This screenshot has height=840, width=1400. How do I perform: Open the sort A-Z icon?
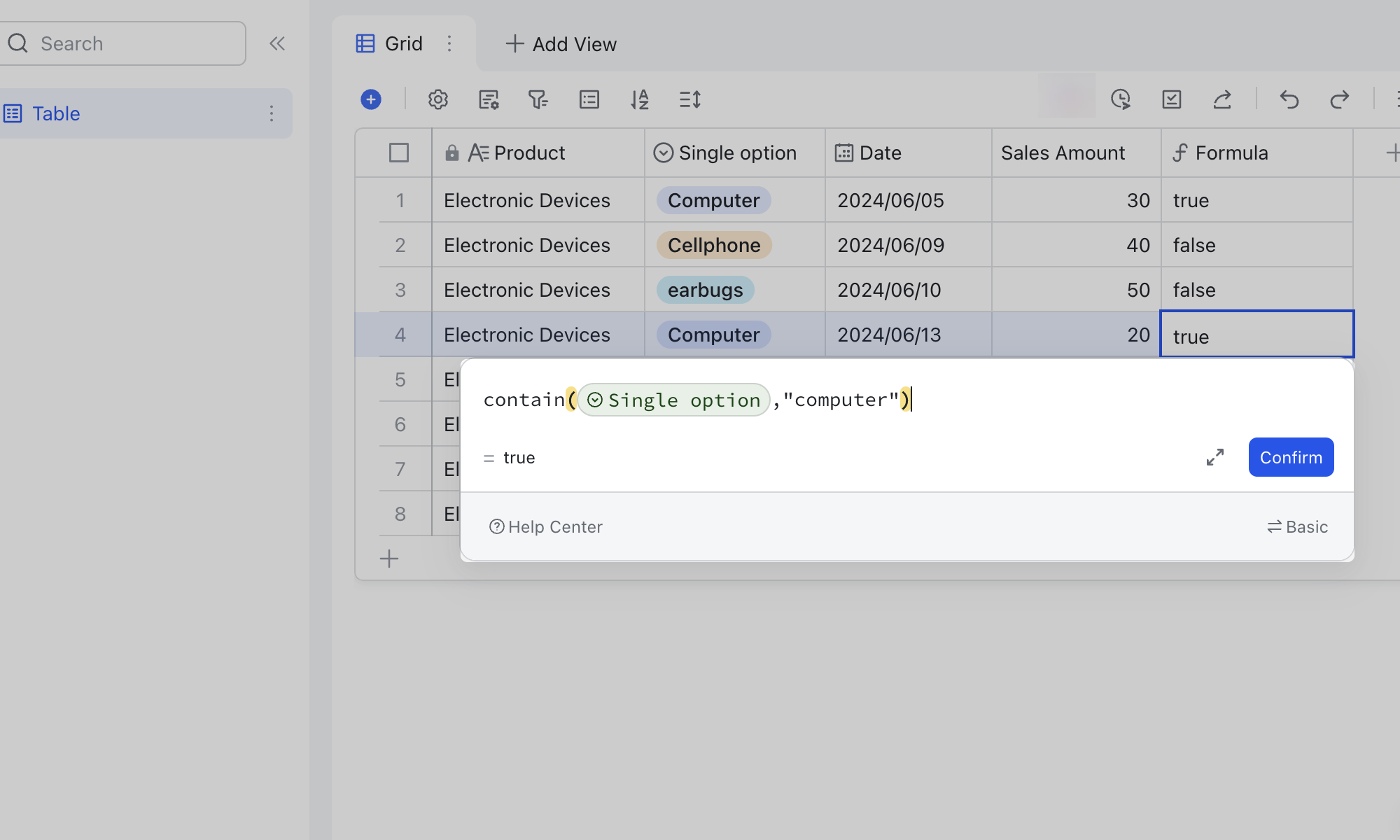[639, 99]
